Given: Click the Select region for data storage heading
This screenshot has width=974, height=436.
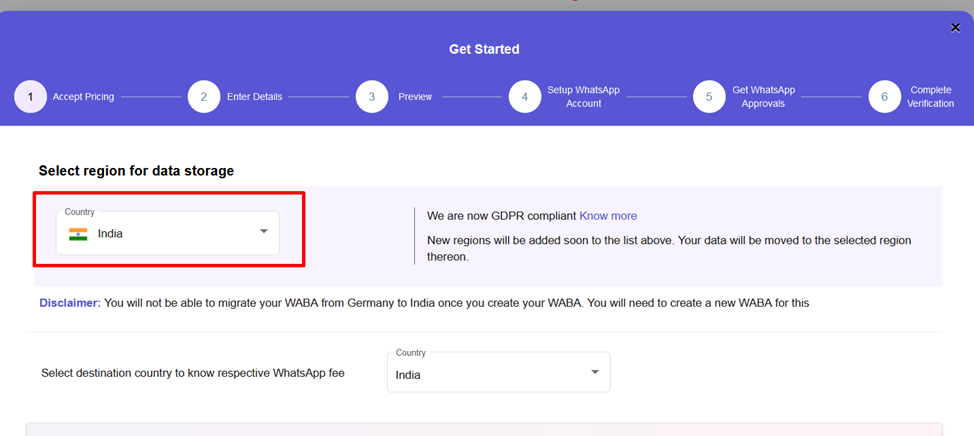Looking at the screenshot, I should pos(136,171).
